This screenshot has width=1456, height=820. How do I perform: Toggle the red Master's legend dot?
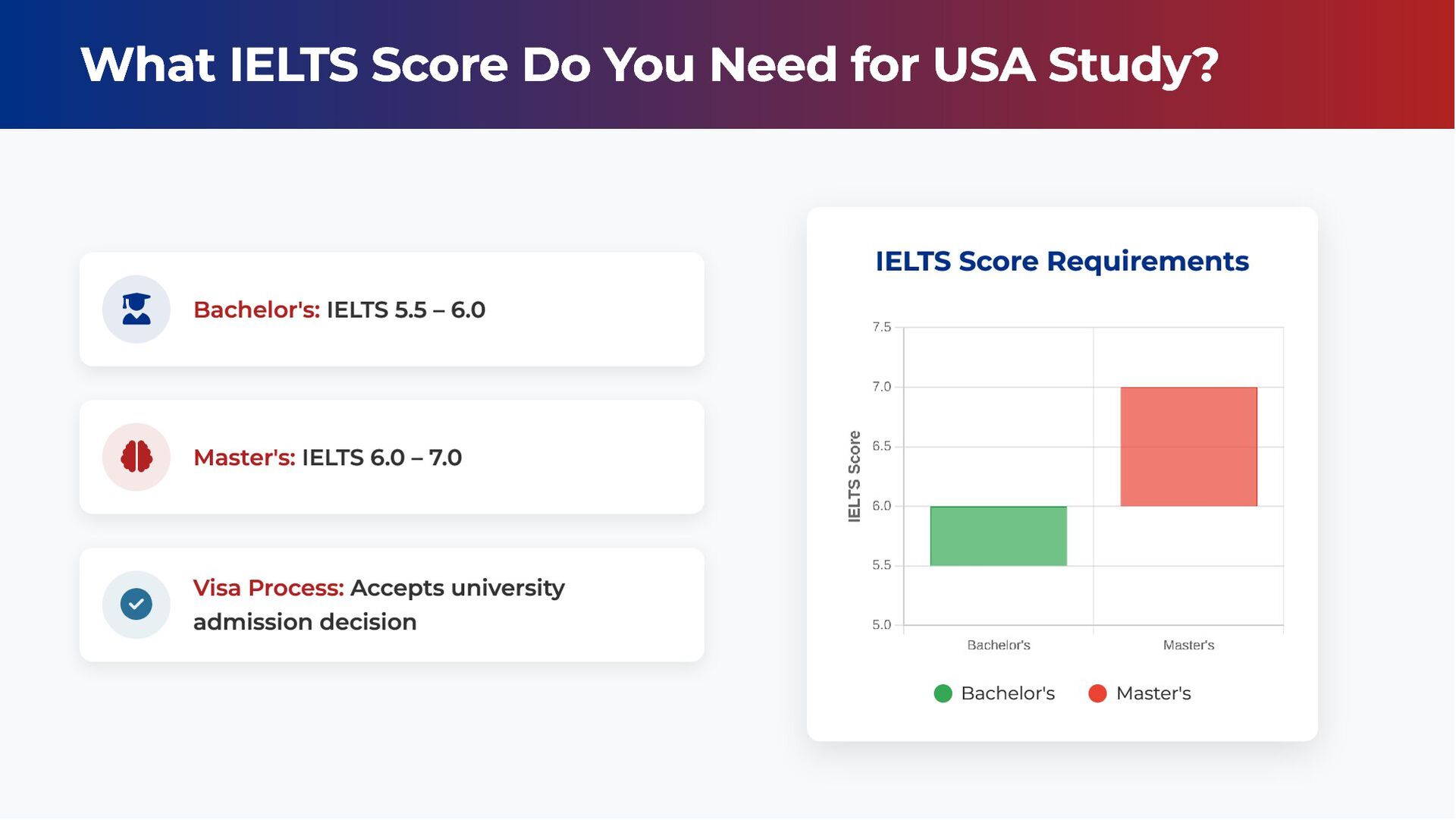tap(1097, 693)
